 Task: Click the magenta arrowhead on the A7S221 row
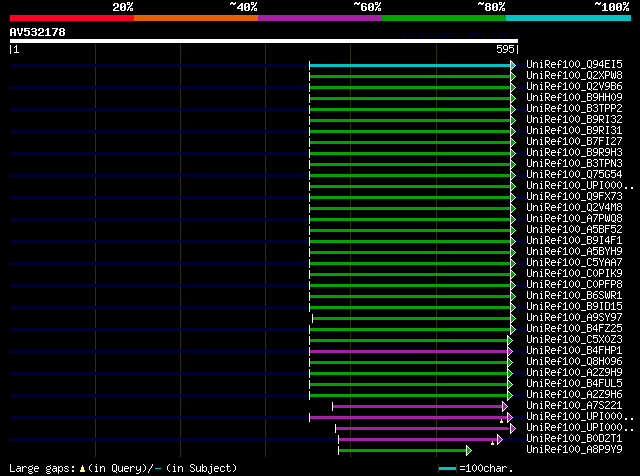(505, 407)
